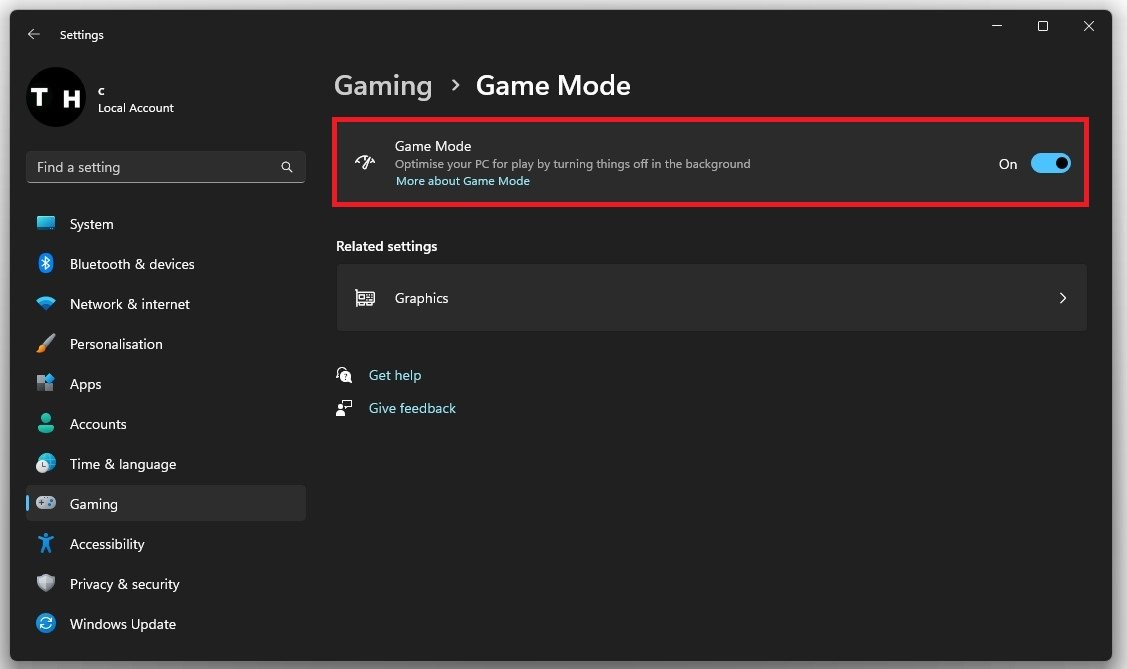This screenshot has width=1127, height=669.
Task: Go back using the back arrow button
Action: click(x=34, y=34)
